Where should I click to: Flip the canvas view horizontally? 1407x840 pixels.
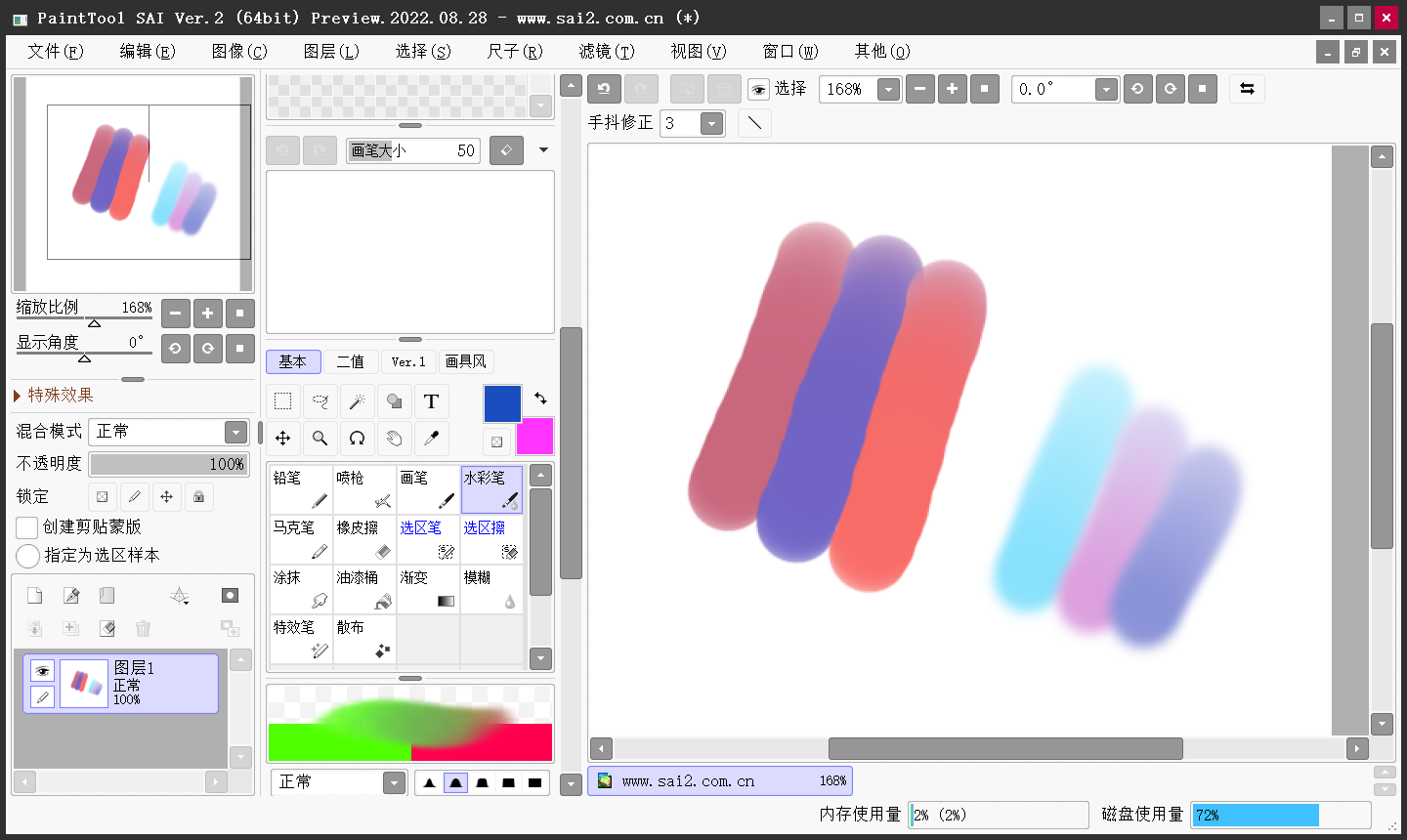pos(1247,89)
